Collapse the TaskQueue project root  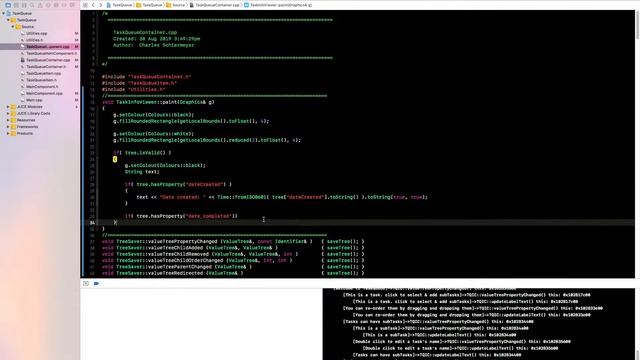click(x=4, y=13)
